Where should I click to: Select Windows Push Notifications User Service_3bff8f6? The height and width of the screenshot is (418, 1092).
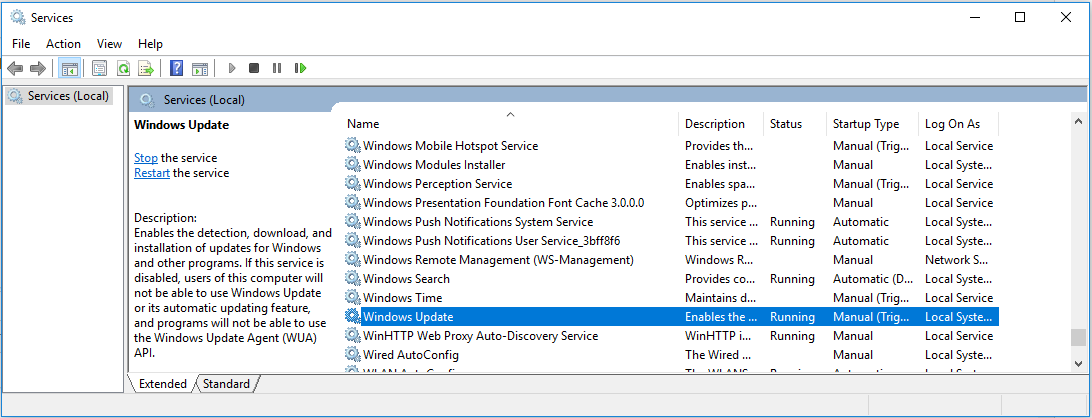pyautogui.click(x=492, y=240)
